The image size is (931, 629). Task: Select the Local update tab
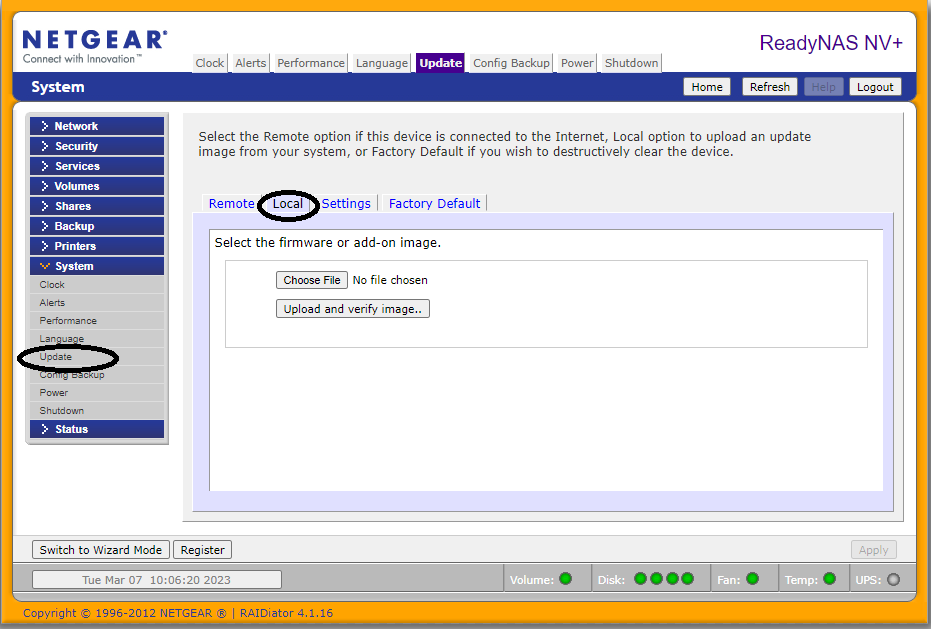[x=288, y=204]
